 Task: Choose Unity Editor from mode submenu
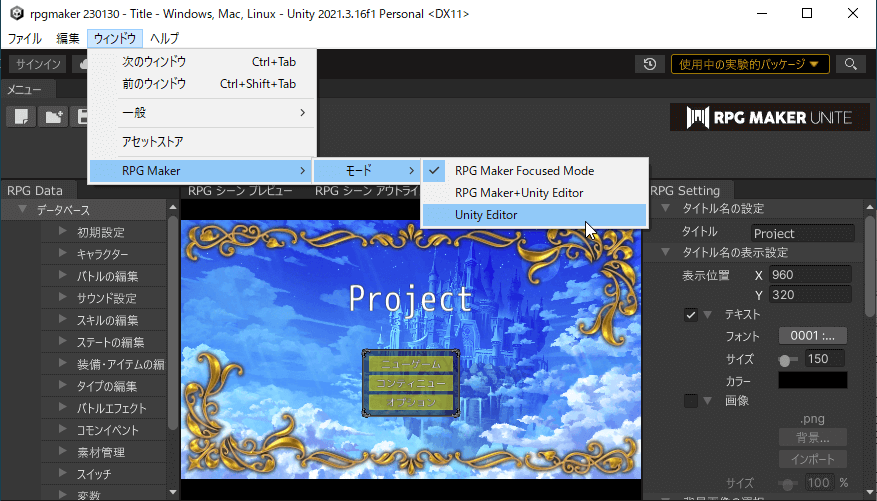click(486, 215)
